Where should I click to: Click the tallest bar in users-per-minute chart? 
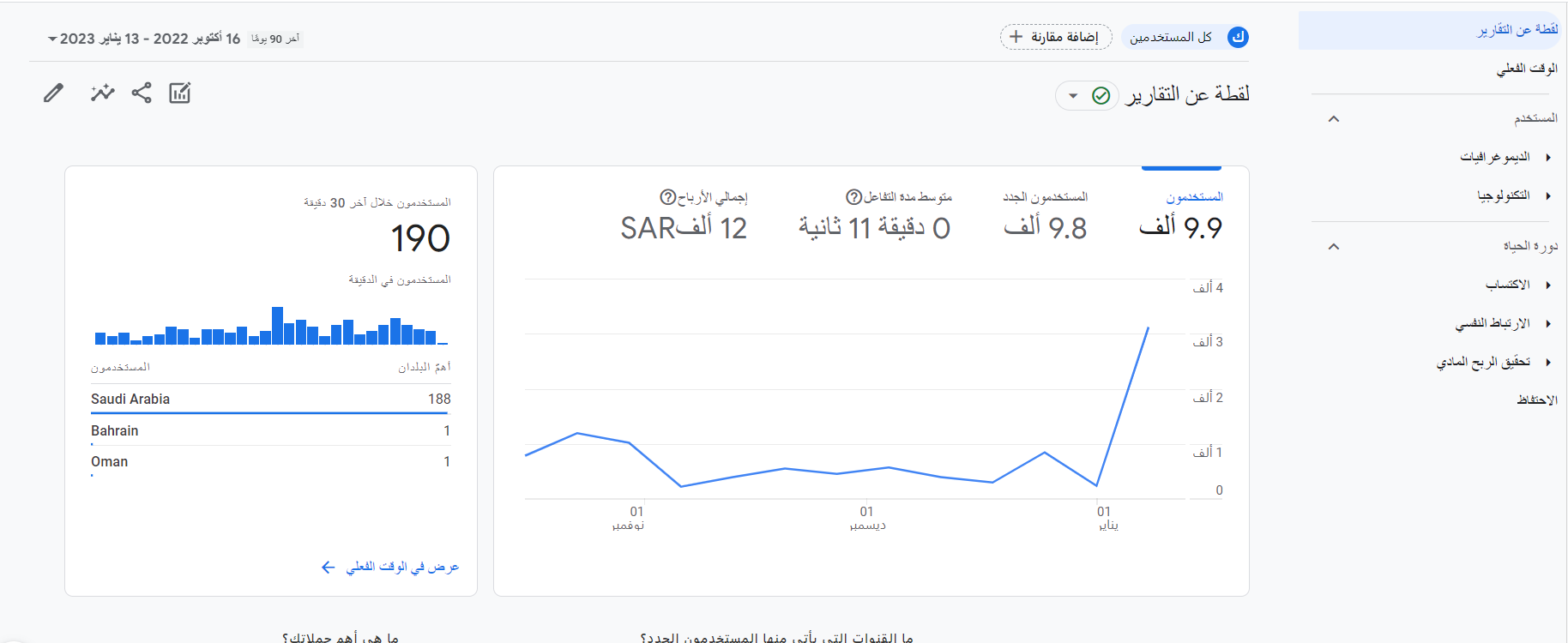[x=277, y=326]
